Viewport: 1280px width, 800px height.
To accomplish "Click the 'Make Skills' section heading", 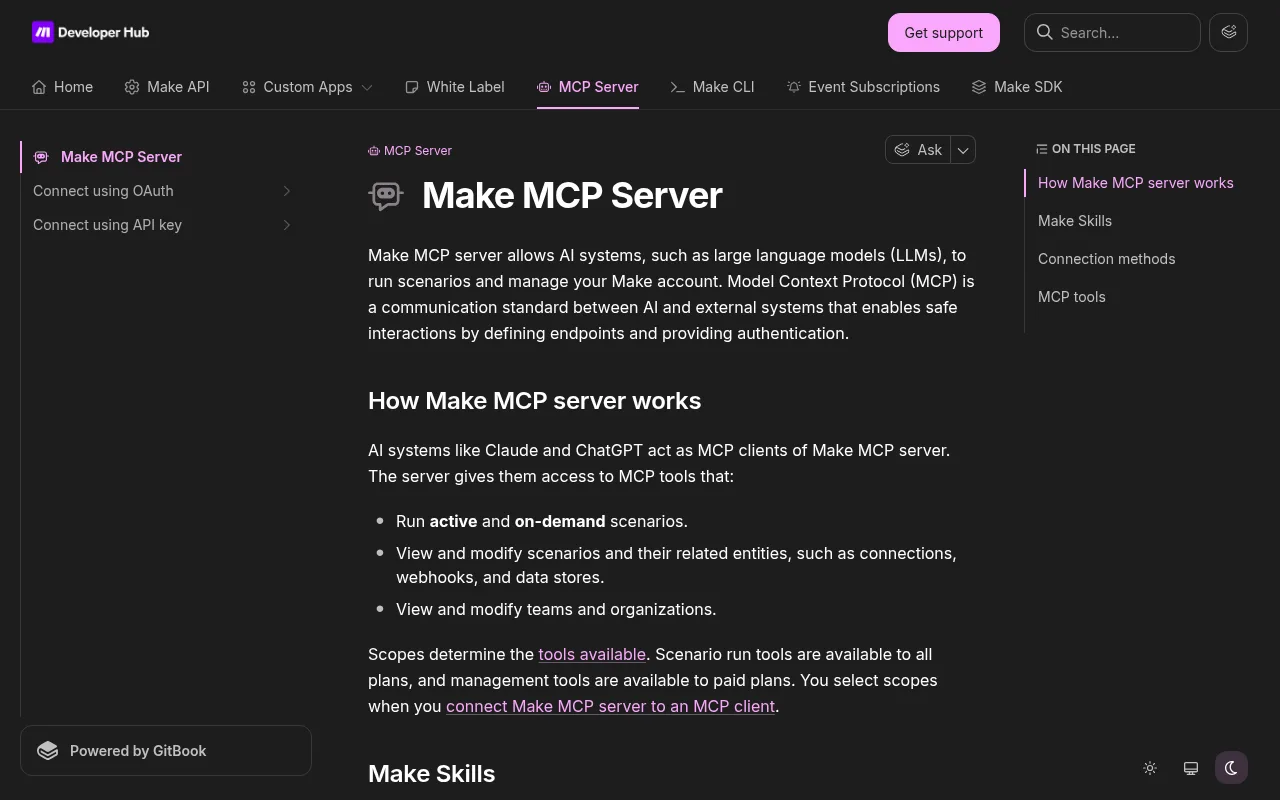I will coord(432,774).
